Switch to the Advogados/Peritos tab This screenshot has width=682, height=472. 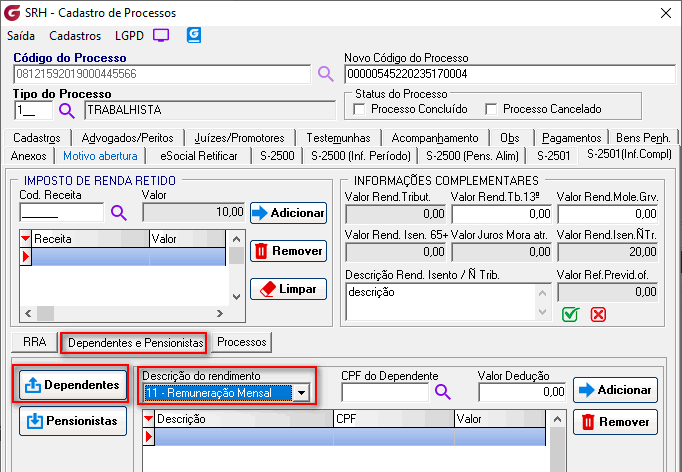coord(127,137)
